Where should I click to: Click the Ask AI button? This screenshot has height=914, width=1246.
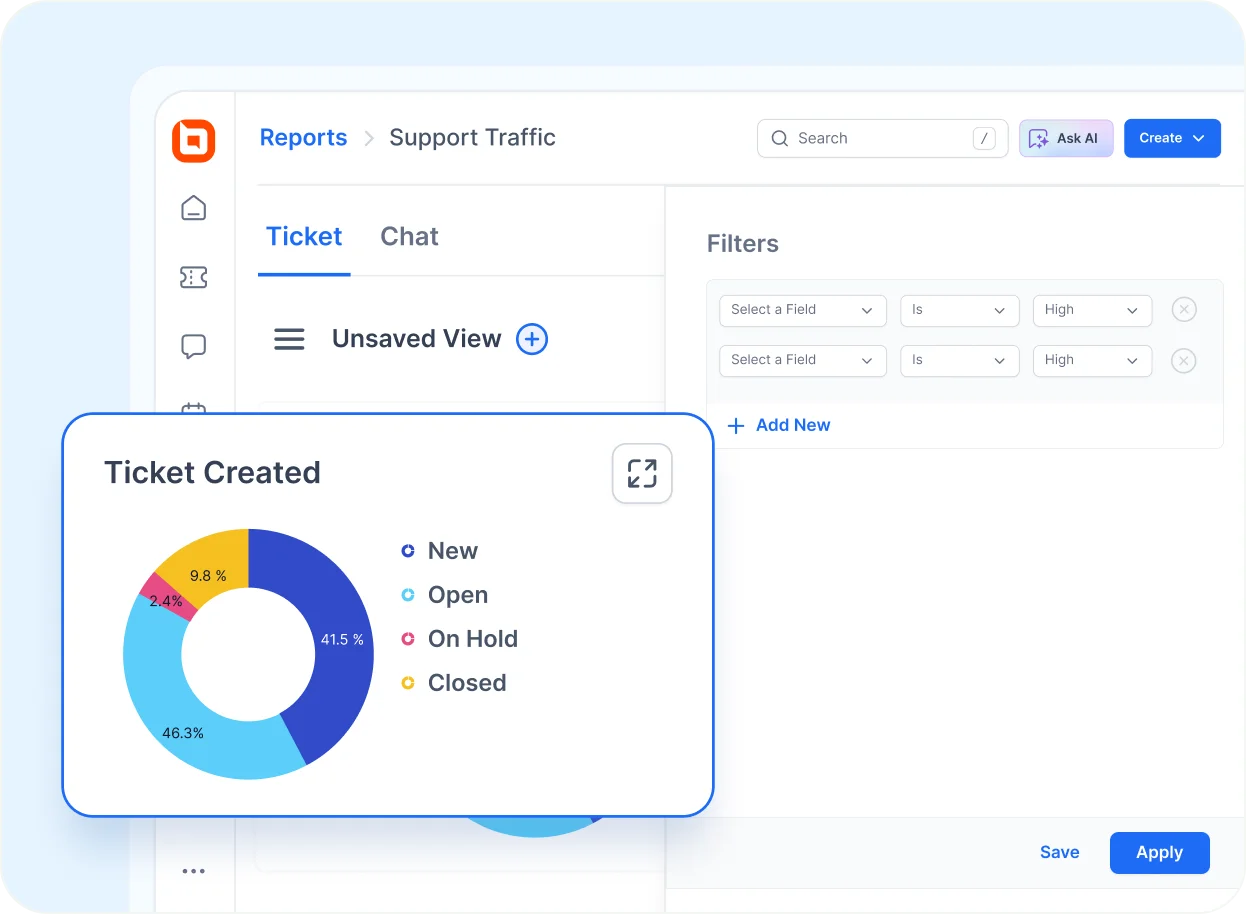(x=1066, y=138)
